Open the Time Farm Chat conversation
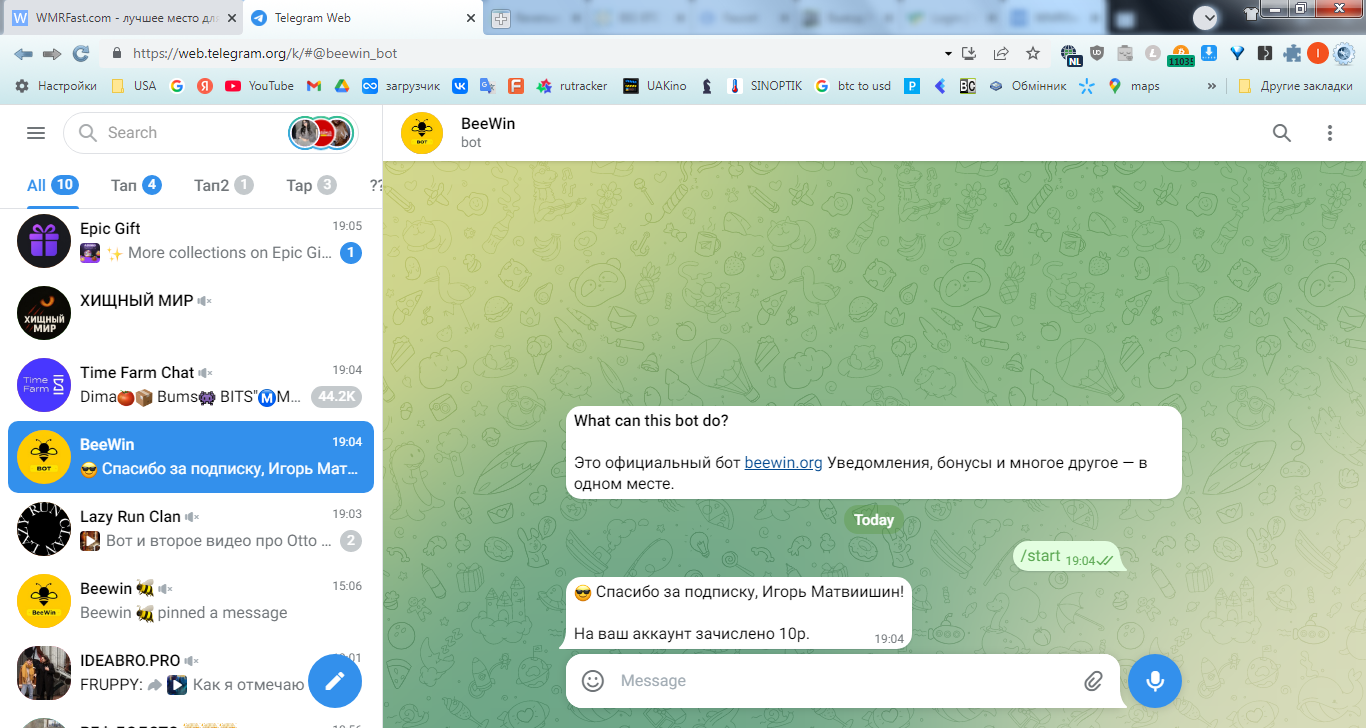 click(x=191, y=385)
